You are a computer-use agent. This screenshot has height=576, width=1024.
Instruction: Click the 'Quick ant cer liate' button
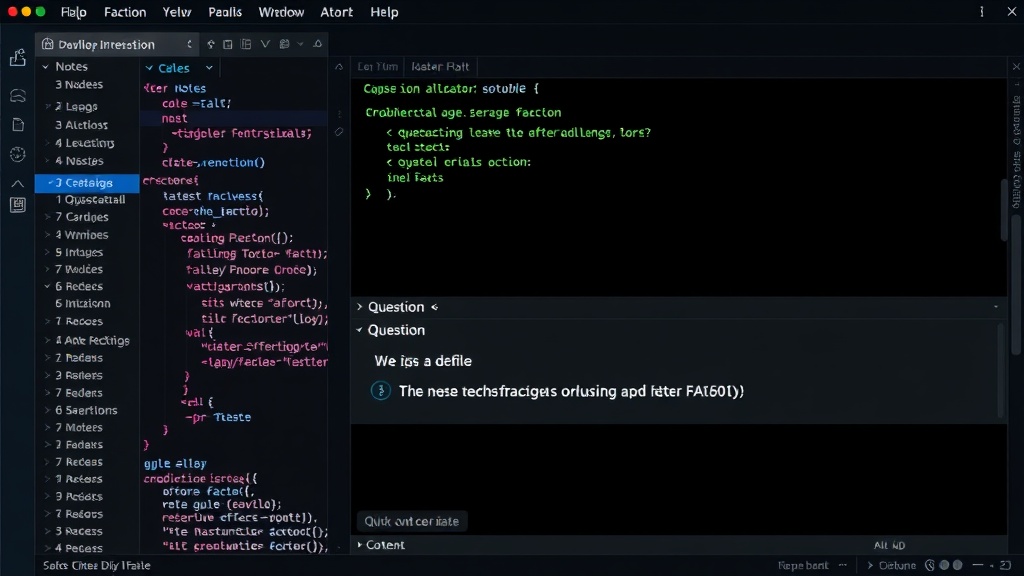coord(412,521)
